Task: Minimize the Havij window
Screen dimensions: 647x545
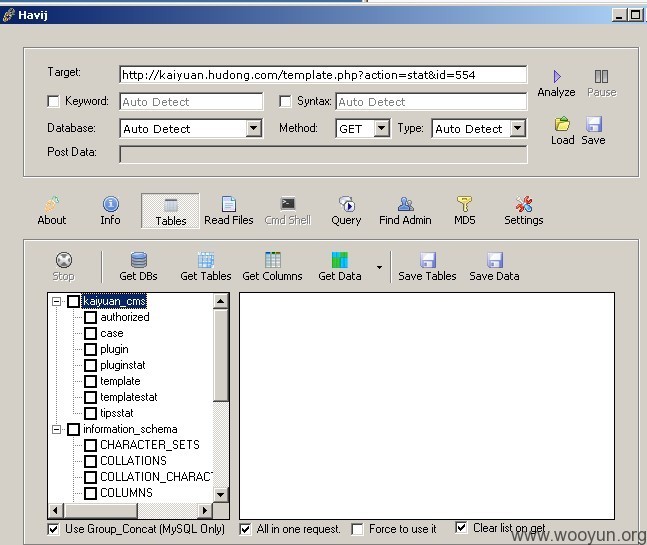Action: point(619,15)
